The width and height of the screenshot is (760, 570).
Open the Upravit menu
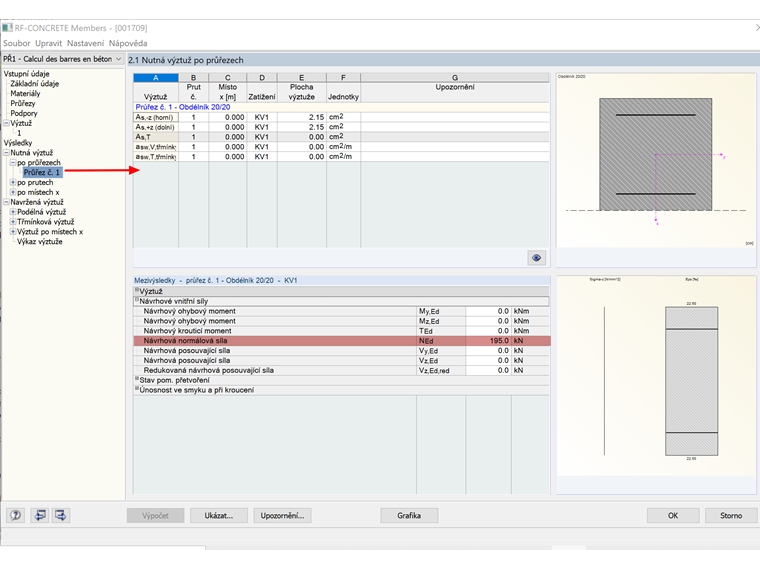(48, 43)
